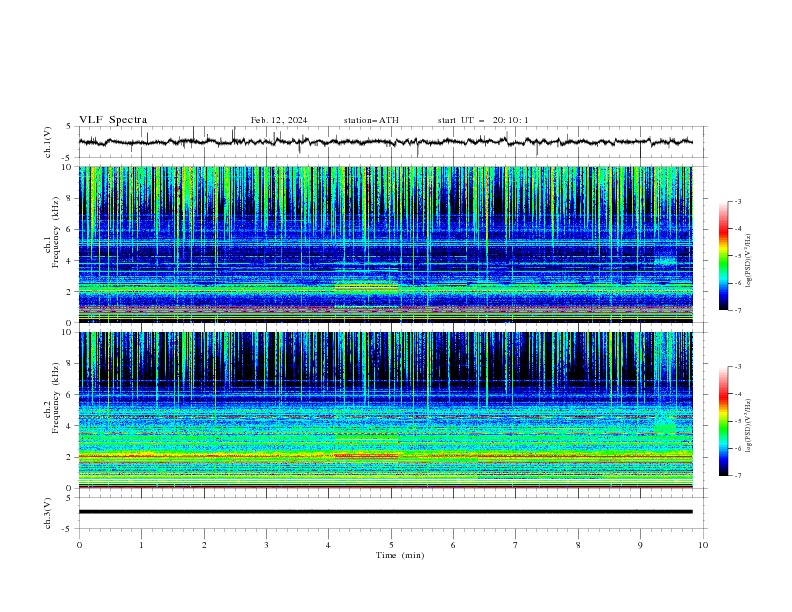792x612 pixels.
Task: Click the flat black ch.3 voltage trace
Action: (385, 512)
